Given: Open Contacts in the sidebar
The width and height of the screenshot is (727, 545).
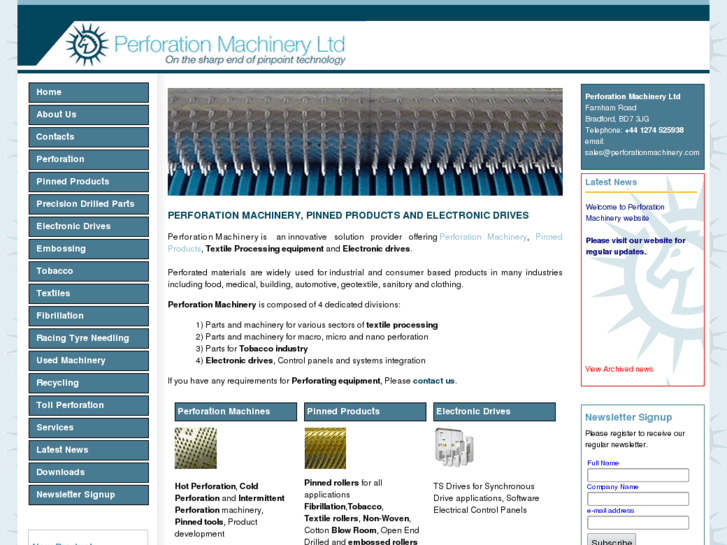Looking at the screenshot, I should 89,137.
